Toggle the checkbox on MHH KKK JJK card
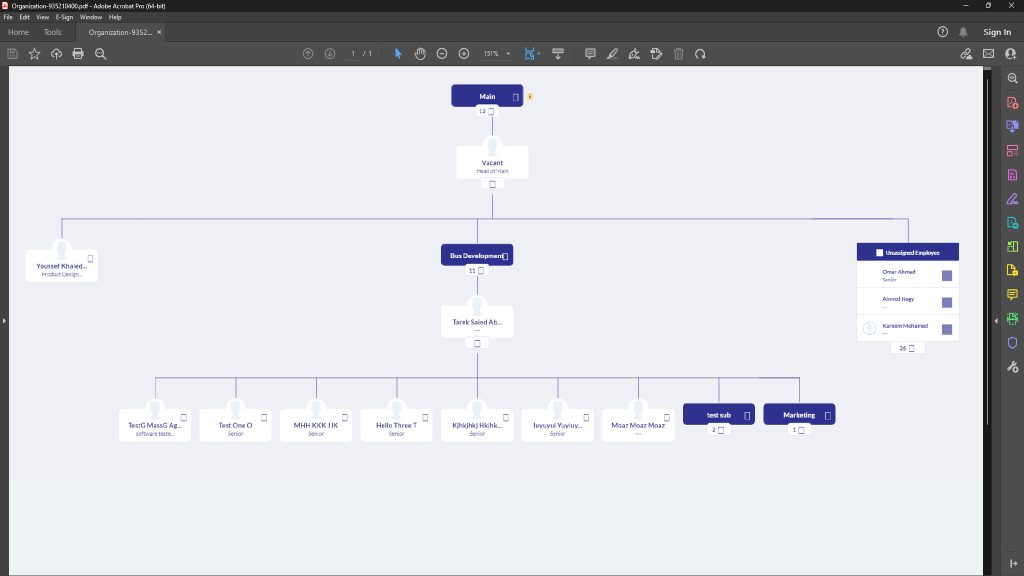Screen dimensions: 1024x576 coord(344,417)
